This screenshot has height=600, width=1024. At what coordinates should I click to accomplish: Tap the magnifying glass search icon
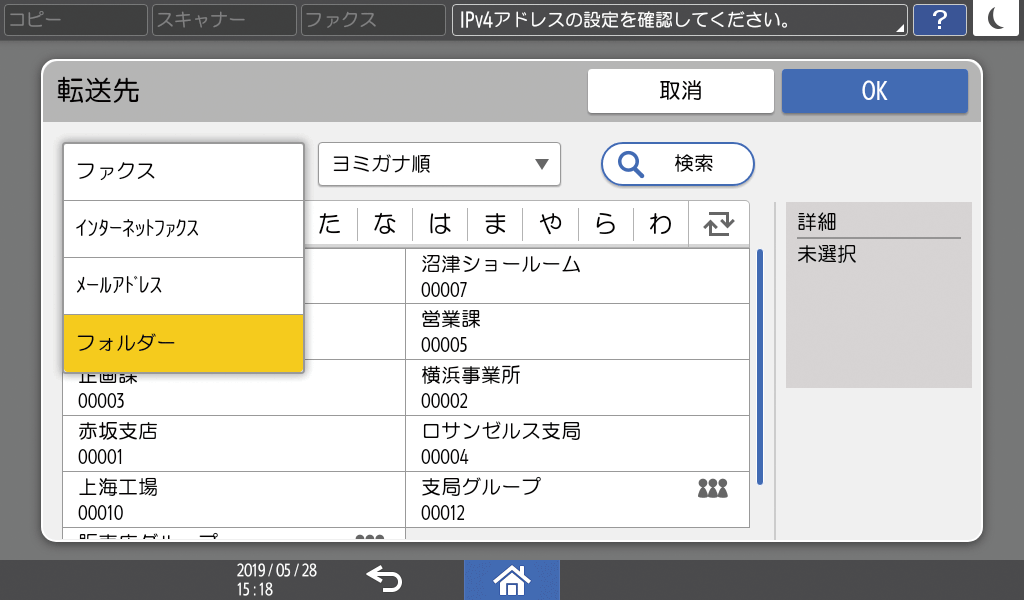631,164
